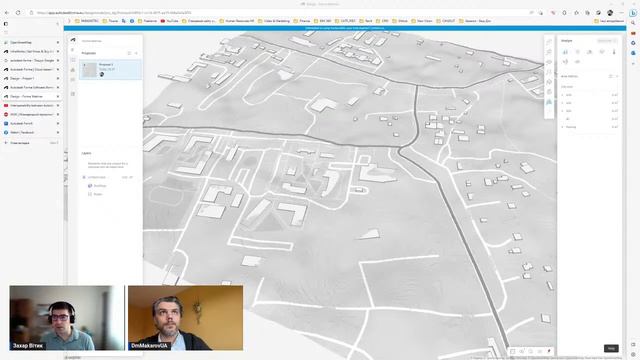Click the DmMakarovGIA video tile
This screenshot has height=360, width=640.
tap(186, 318)
